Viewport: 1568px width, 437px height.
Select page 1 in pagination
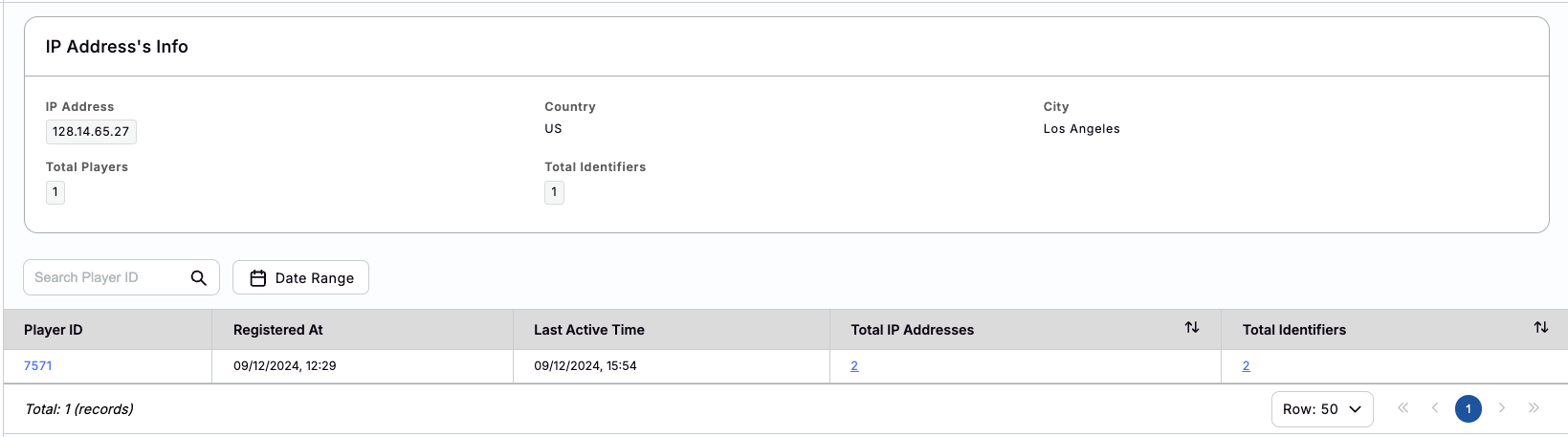coord(1468,409)
